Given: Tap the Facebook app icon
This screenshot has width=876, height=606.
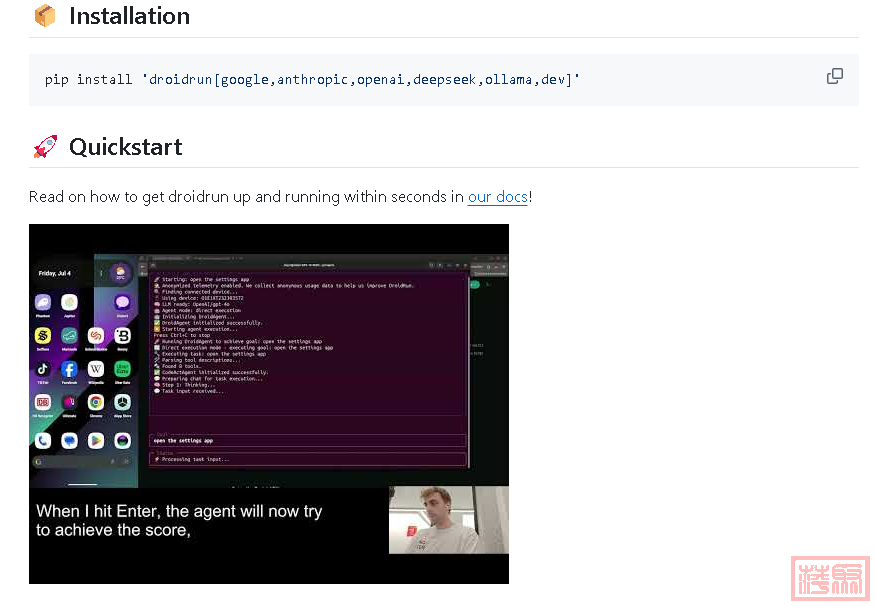Looking at the screenshot, I should pos(69,369).
